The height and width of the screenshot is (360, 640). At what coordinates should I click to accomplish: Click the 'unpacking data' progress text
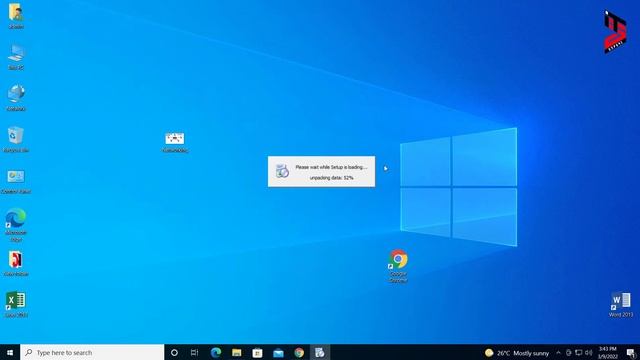(x=331, y=178)
